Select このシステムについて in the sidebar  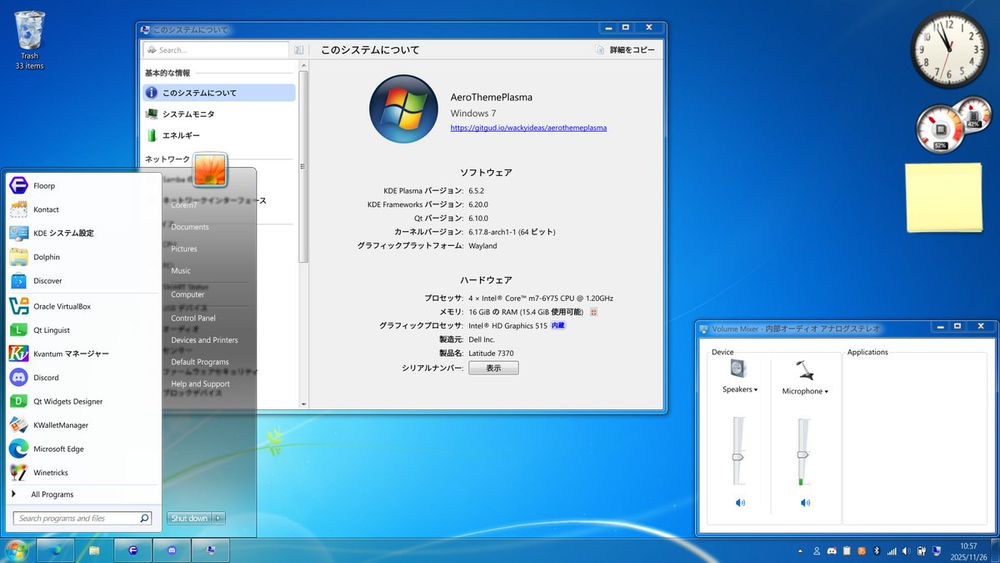click(219, 92)
